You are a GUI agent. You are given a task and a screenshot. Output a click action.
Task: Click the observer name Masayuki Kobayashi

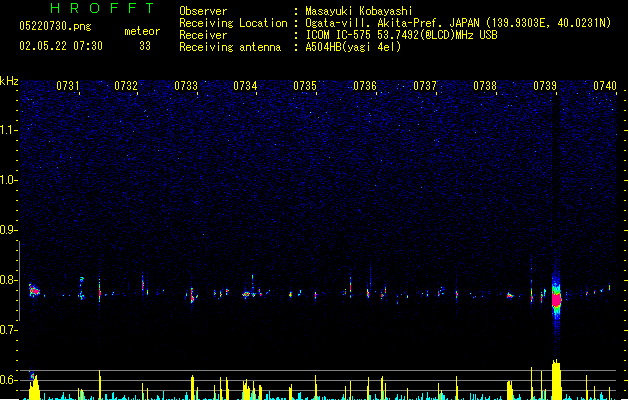click(359, 11)
